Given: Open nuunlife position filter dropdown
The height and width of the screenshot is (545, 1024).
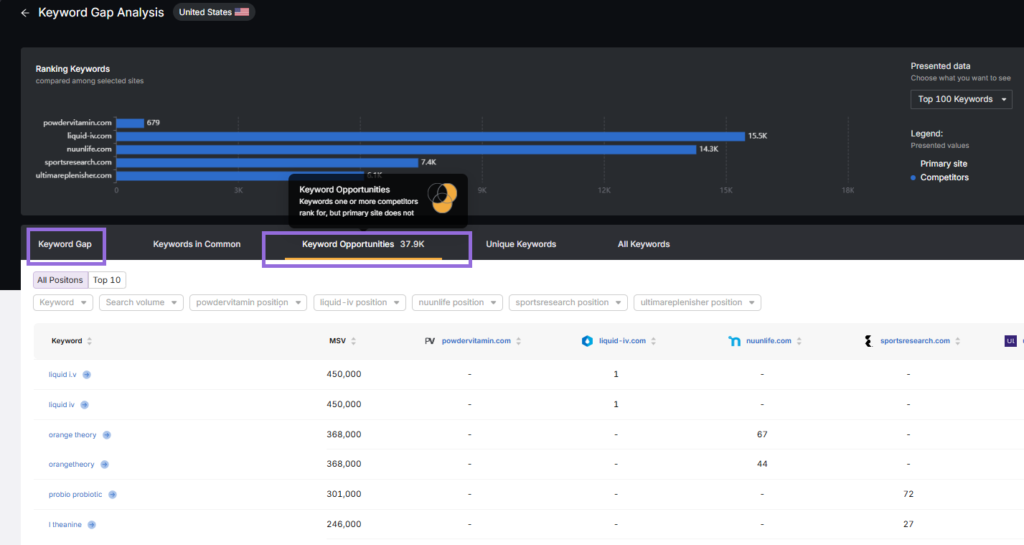Looking at the screenshot, I should (x=457, y=302).
